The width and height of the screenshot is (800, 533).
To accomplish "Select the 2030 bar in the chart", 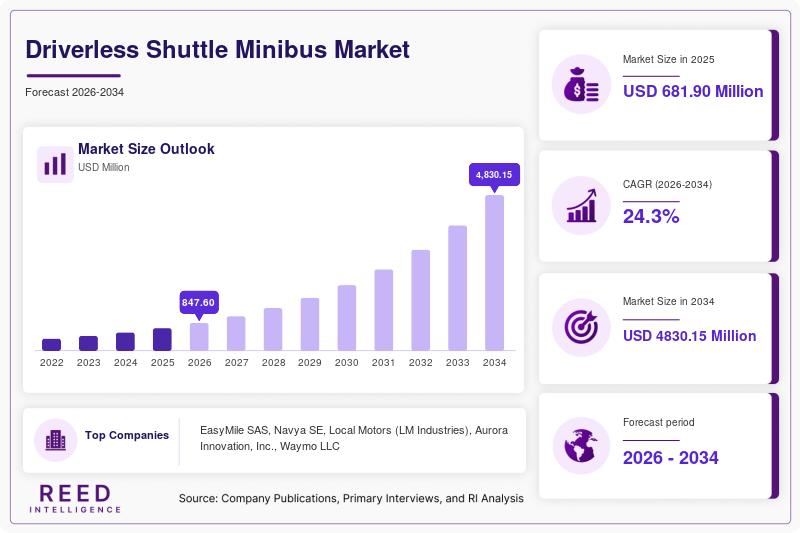I will point(347,318).
